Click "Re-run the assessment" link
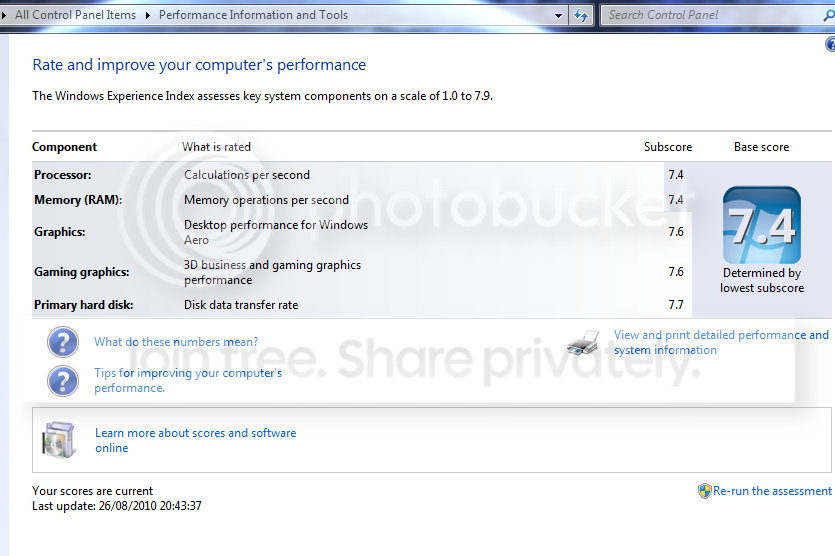This screenshot has width=835, height=556. (x=772, y=490)
